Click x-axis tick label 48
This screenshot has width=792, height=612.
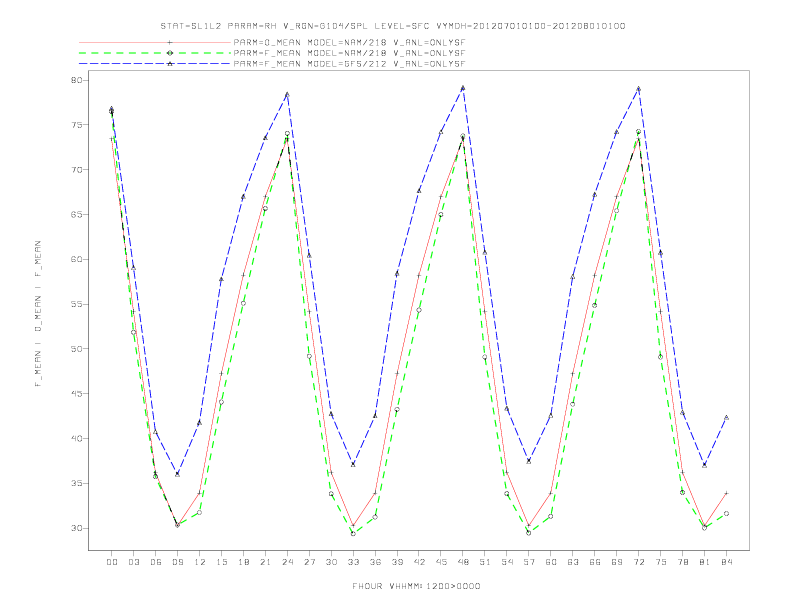(463, 562)
